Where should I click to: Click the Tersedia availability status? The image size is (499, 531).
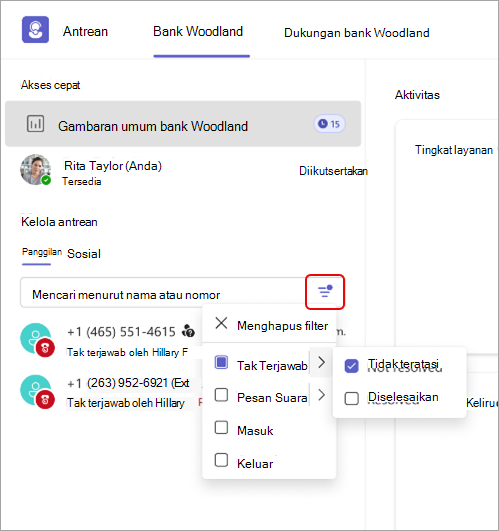[x=82, y=182]
